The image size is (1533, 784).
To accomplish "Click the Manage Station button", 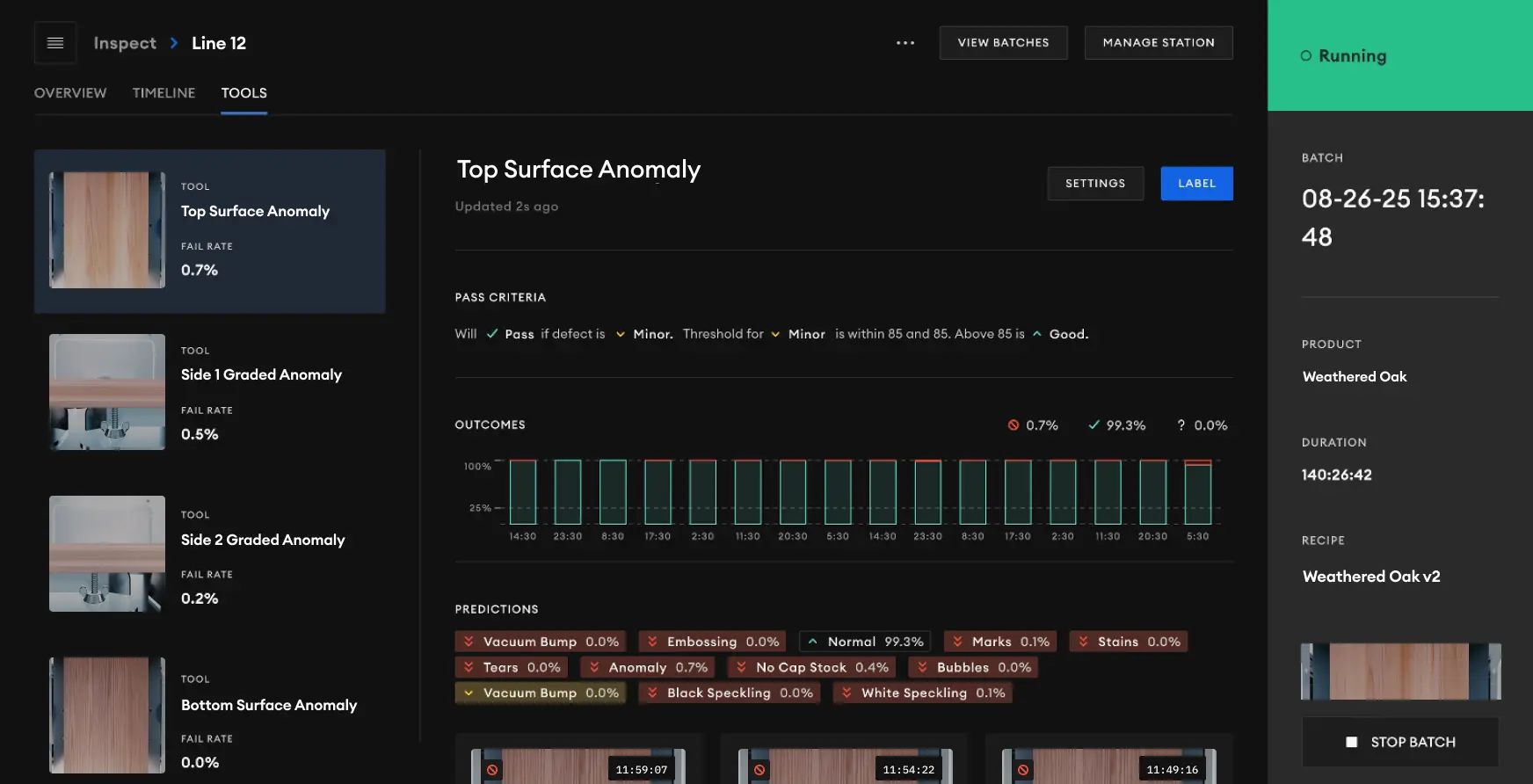I will coord(1159,43).
